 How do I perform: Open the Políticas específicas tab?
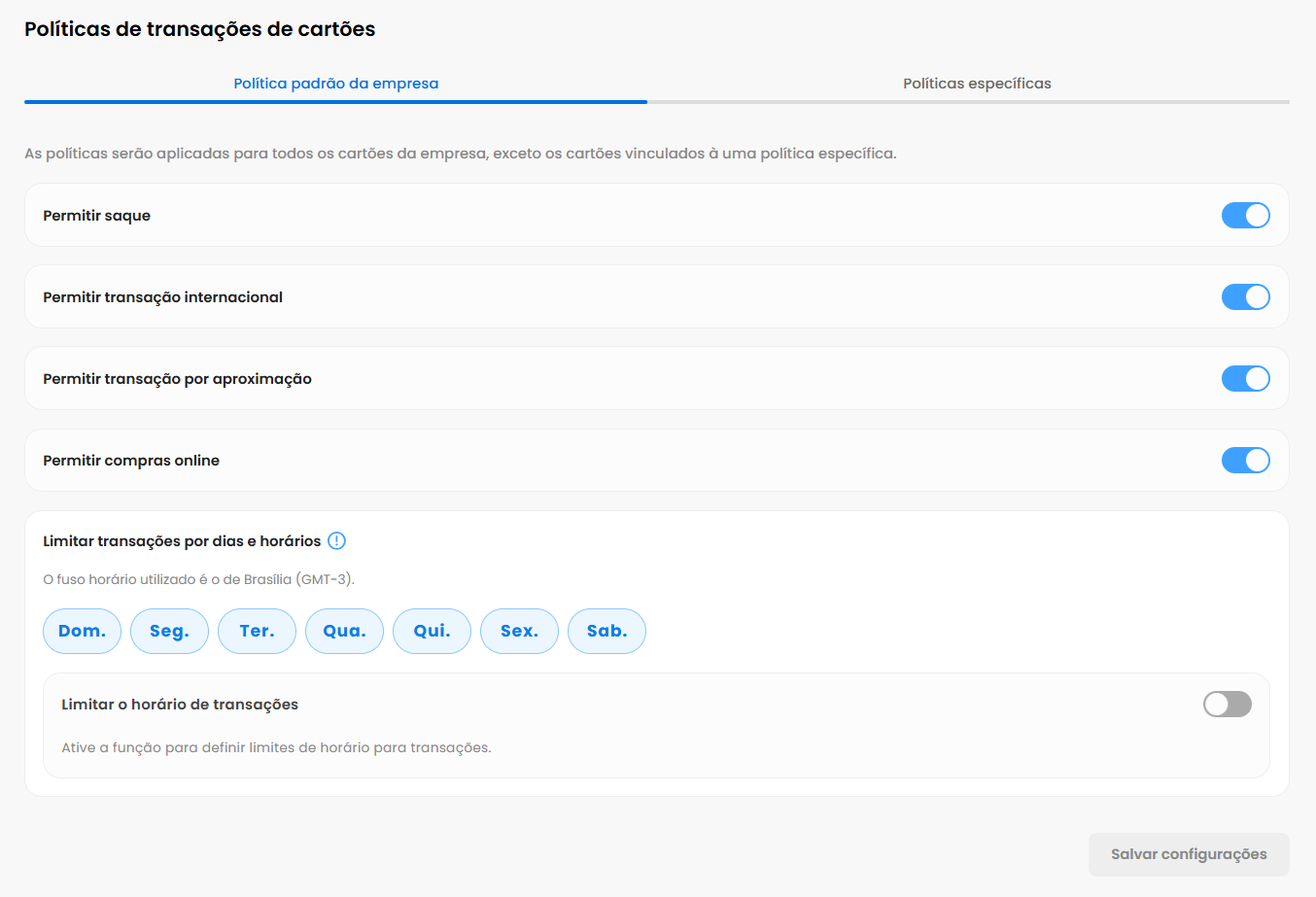(x=977, y=84)
